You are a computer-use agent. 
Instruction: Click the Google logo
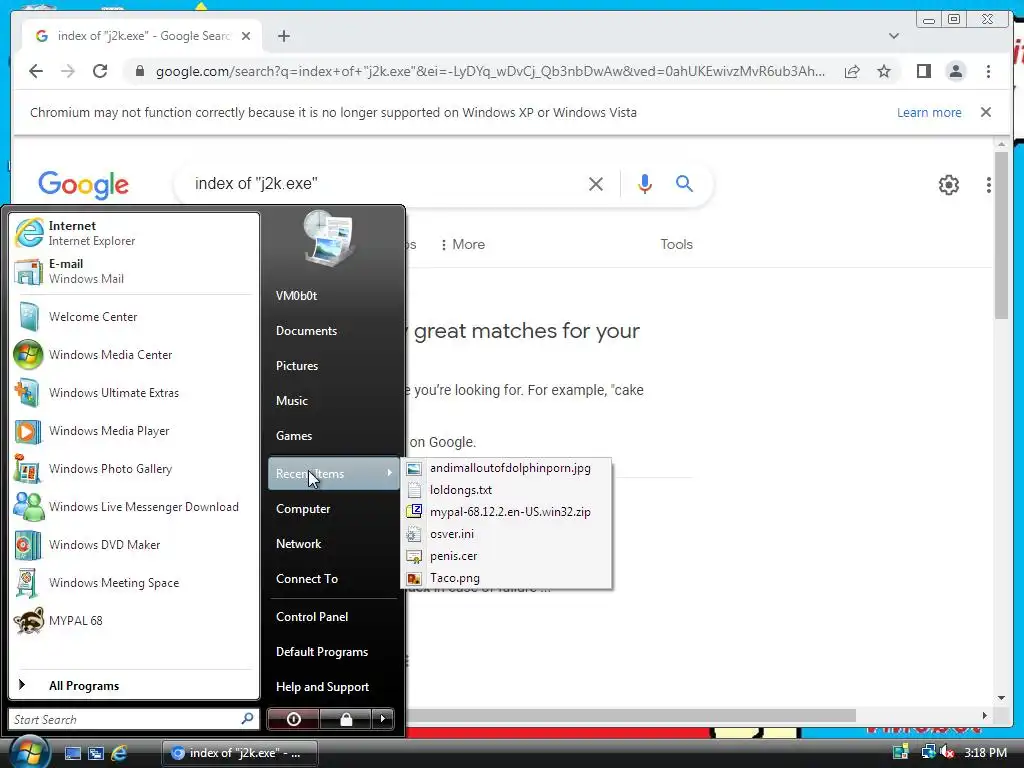84,185
